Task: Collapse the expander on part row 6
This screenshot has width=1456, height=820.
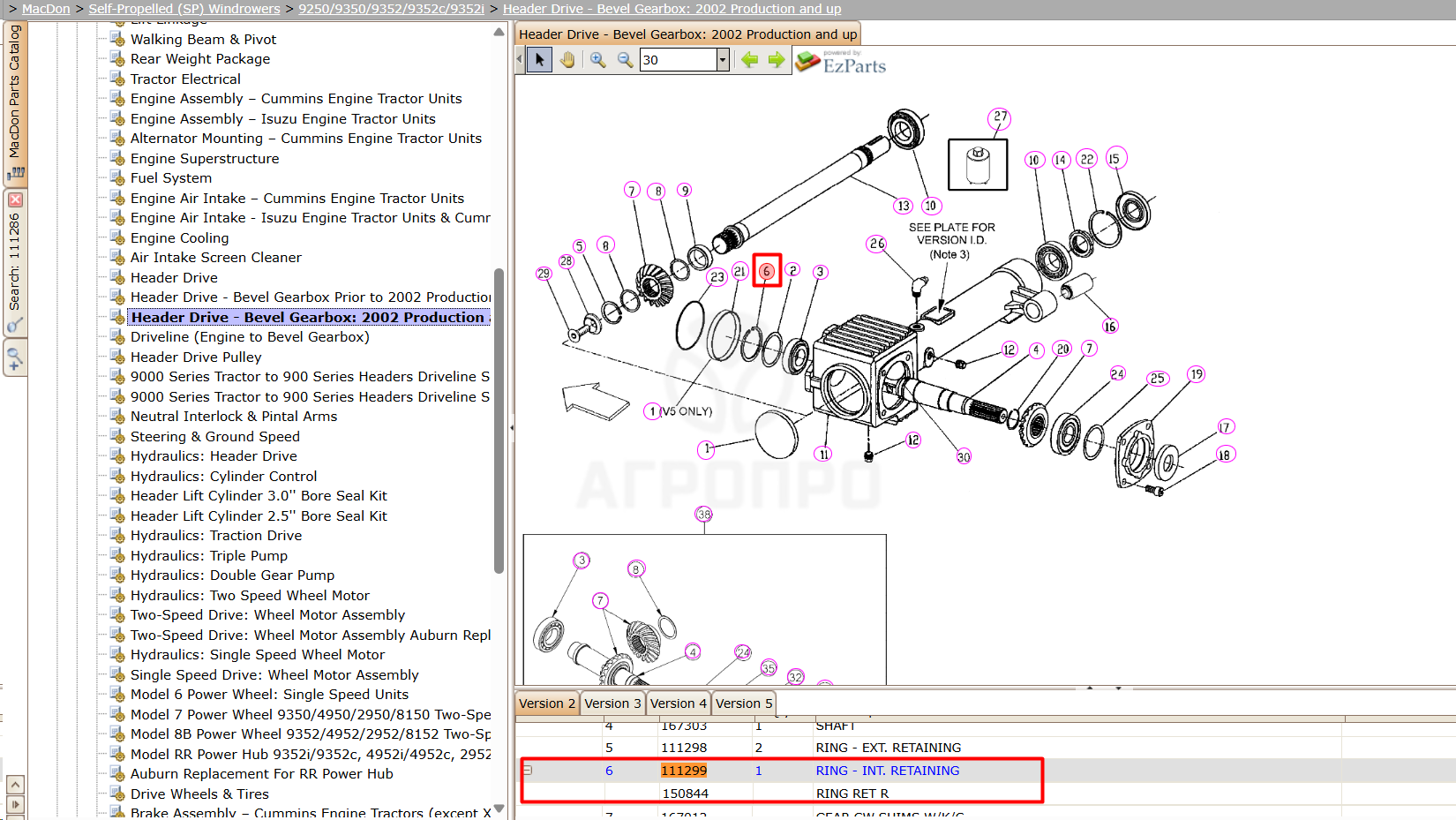Action: pos(528,771)
